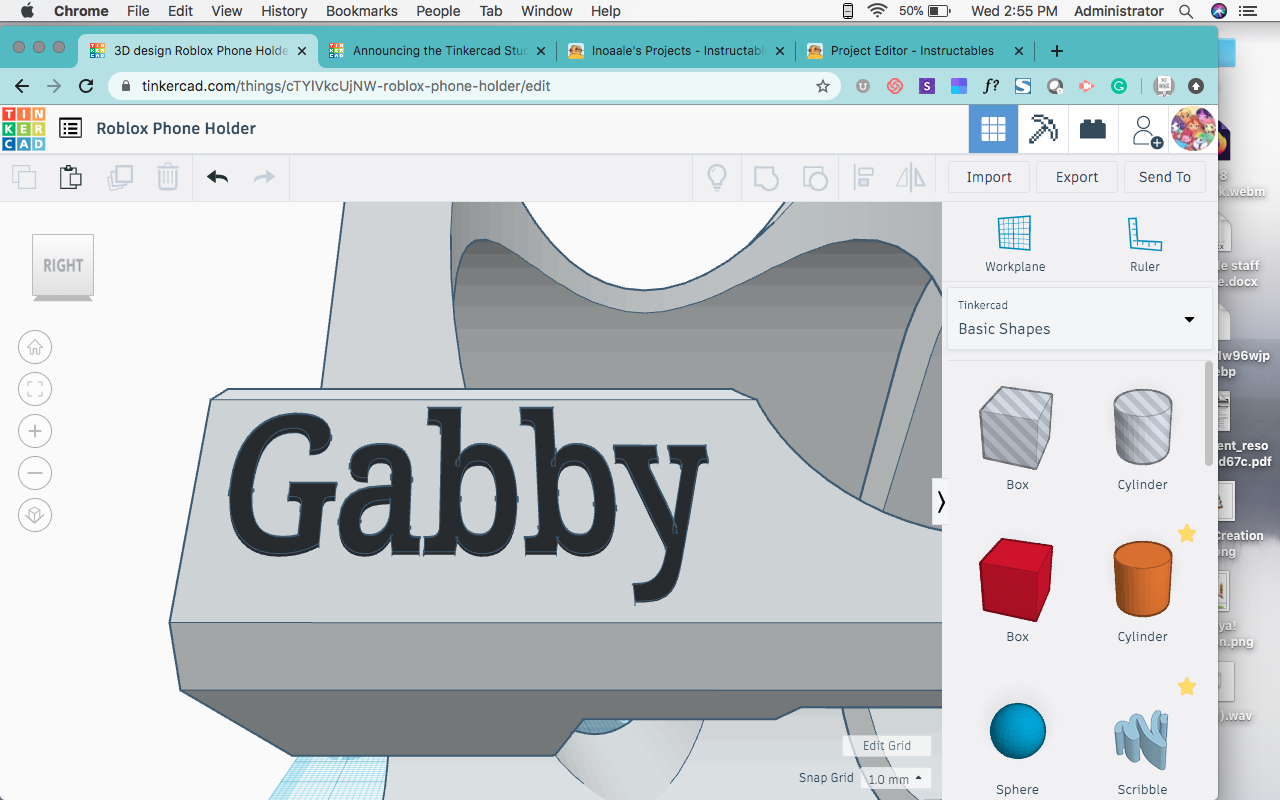Click the Export button
This screenshot has width=1280, height=800.
click(x=1076, y=176)
